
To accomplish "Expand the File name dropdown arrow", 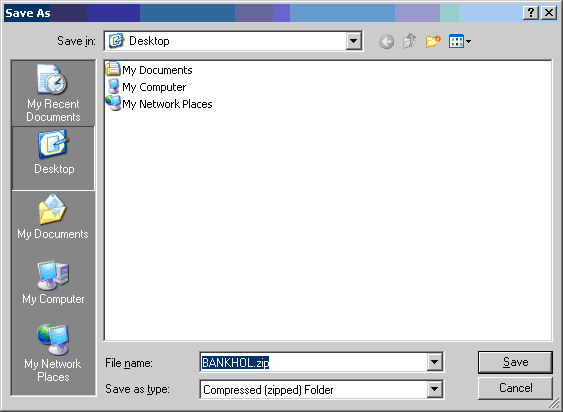I will 434,362.
